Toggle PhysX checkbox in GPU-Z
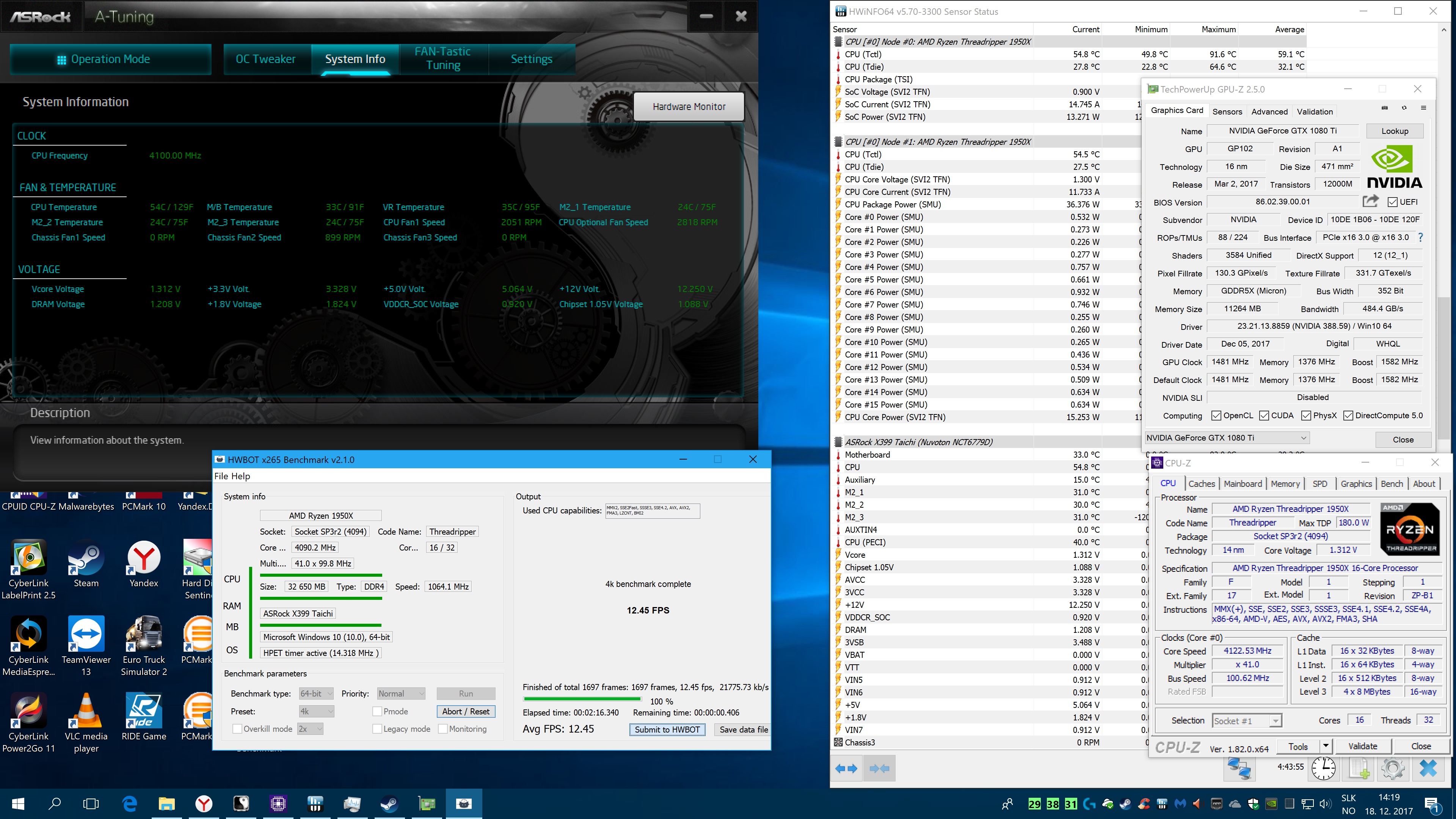Viewport: 1456px width, 819px height. (1306, 416)
